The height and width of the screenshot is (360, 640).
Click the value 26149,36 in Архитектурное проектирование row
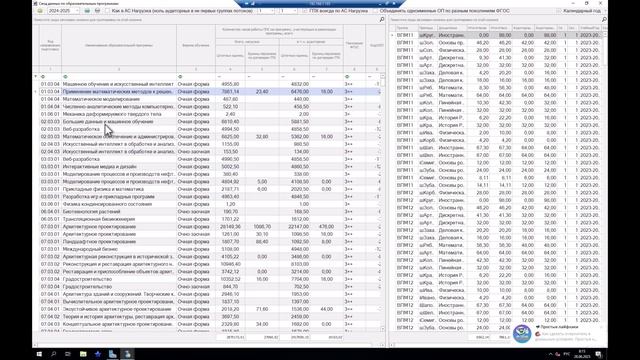(230, 227)
